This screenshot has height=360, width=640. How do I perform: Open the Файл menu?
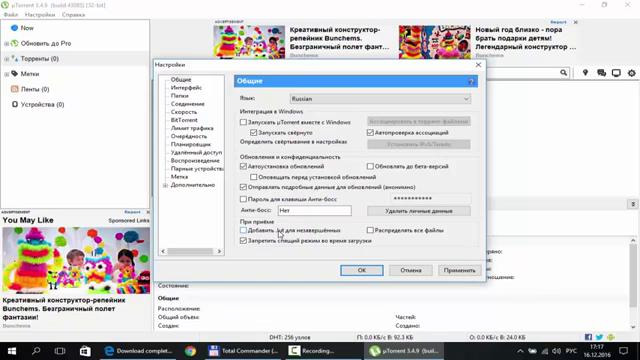pyautogui.click(x=11, y=15)
